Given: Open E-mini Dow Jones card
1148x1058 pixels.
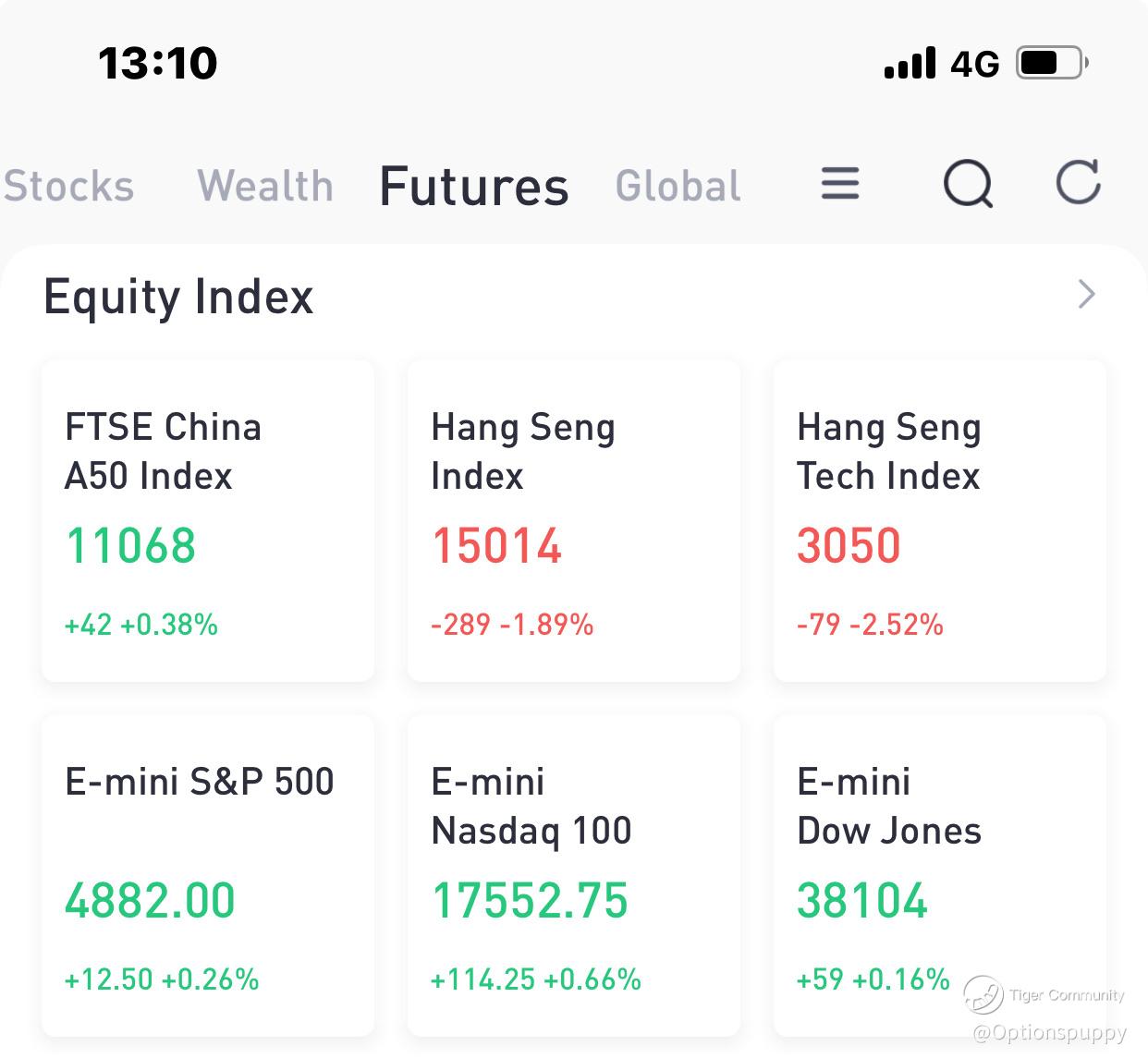Looking at the screenshot, I should [940, 875].
